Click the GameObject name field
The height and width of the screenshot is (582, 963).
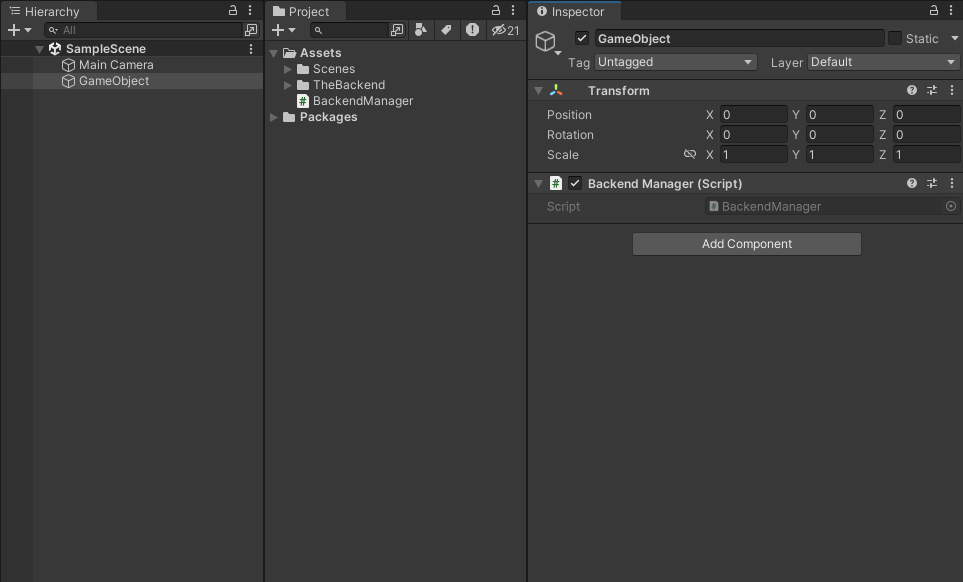[x=739, y=39]
